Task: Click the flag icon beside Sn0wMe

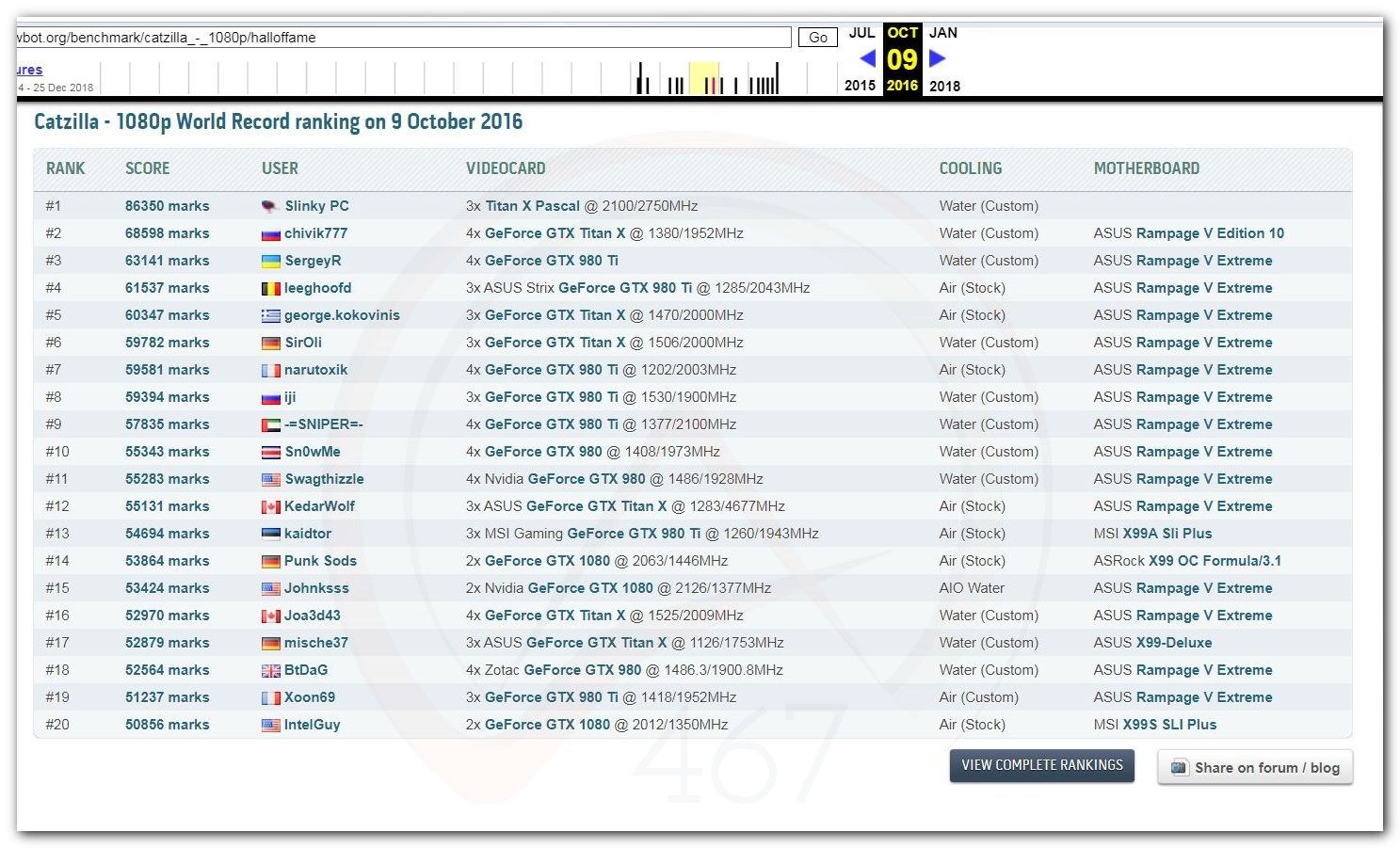Action: pyautogui.click(x=270, y=452)
